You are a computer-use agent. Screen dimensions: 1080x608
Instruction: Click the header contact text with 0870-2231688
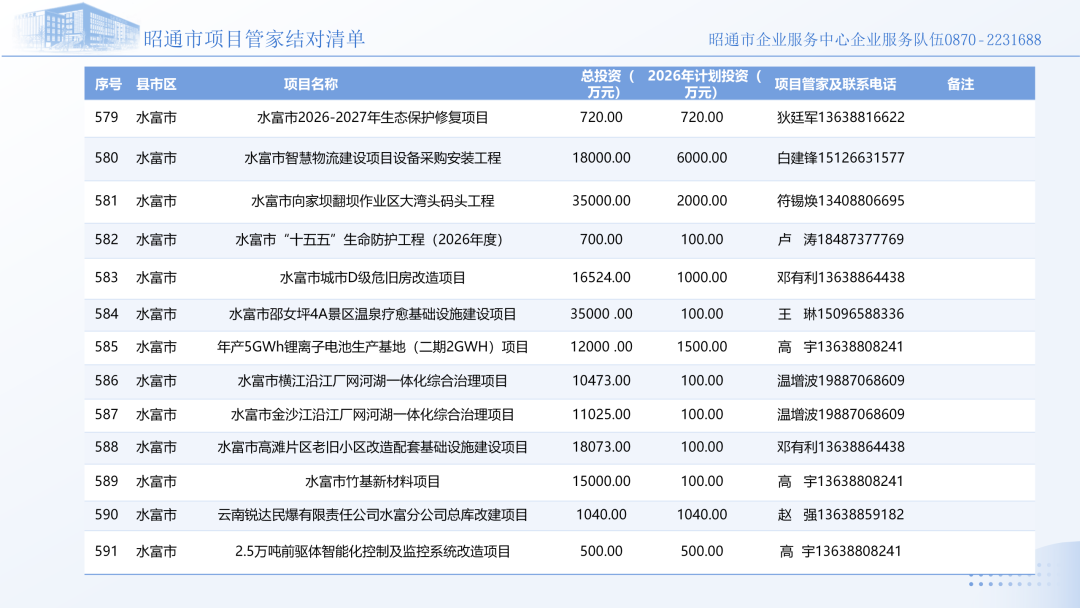[x=875, y=40]
